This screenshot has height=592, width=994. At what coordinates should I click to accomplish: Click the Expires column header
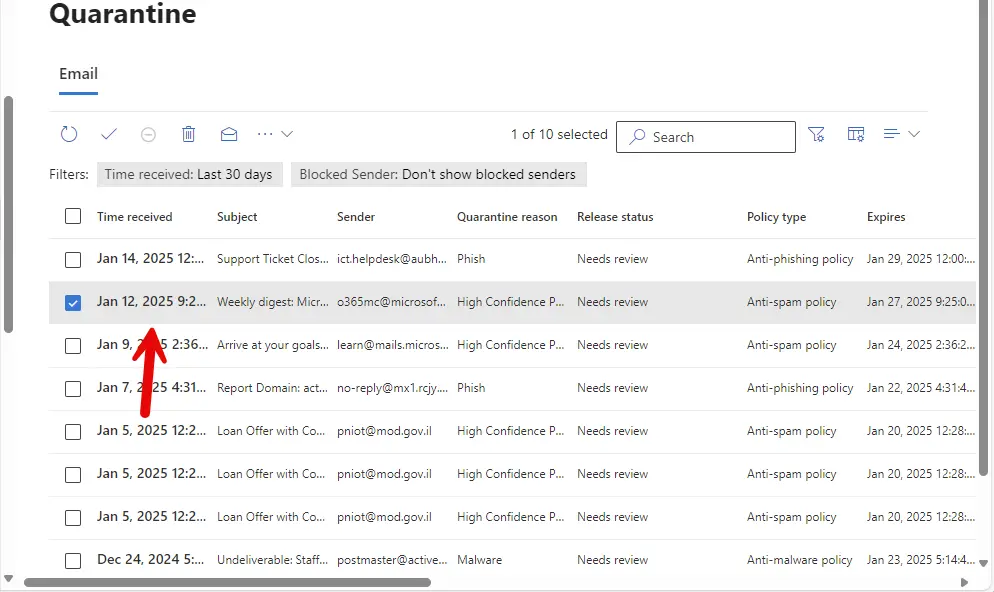886,217
